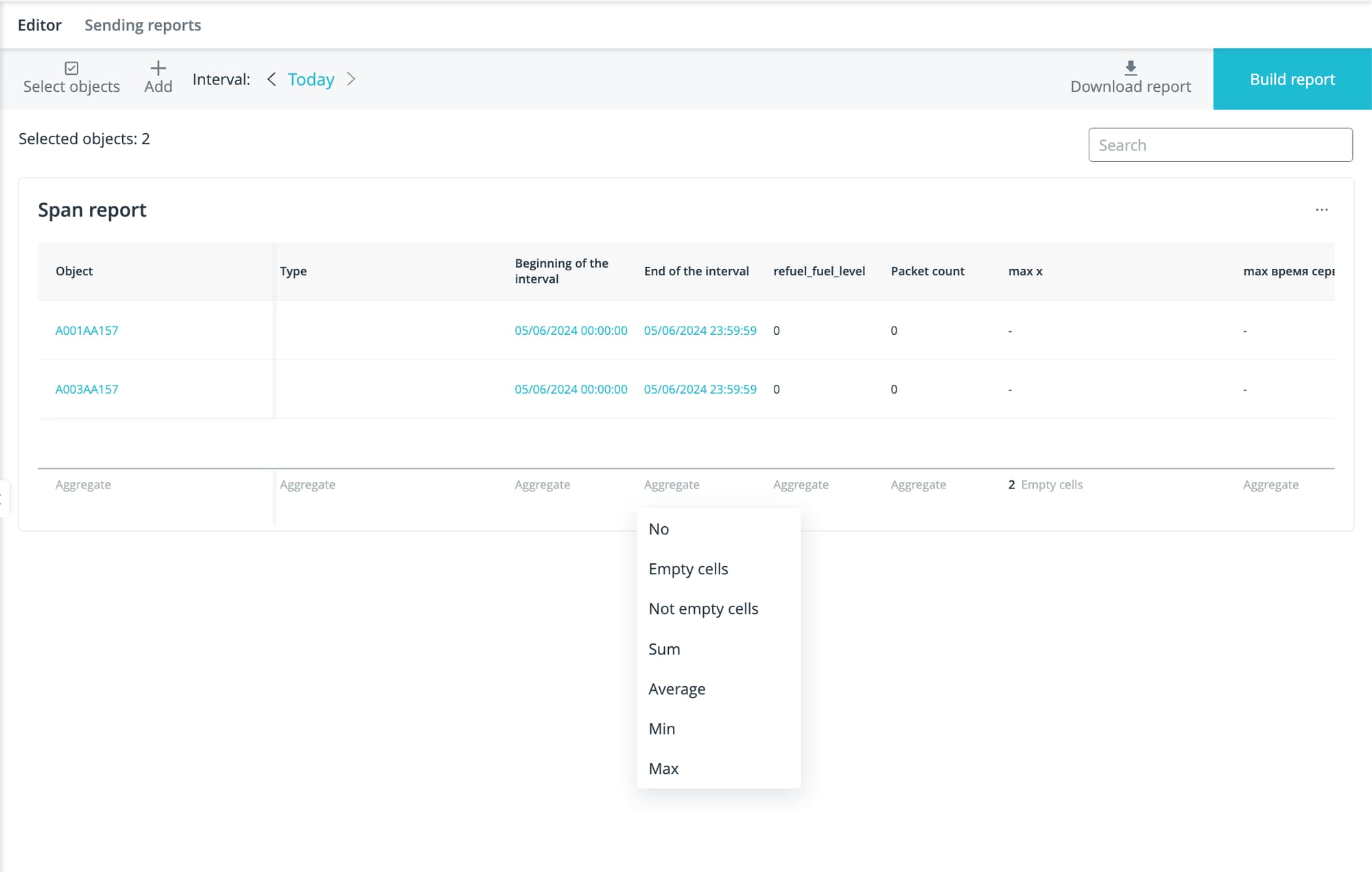Select Not empty cells menu option

[703, 609]
